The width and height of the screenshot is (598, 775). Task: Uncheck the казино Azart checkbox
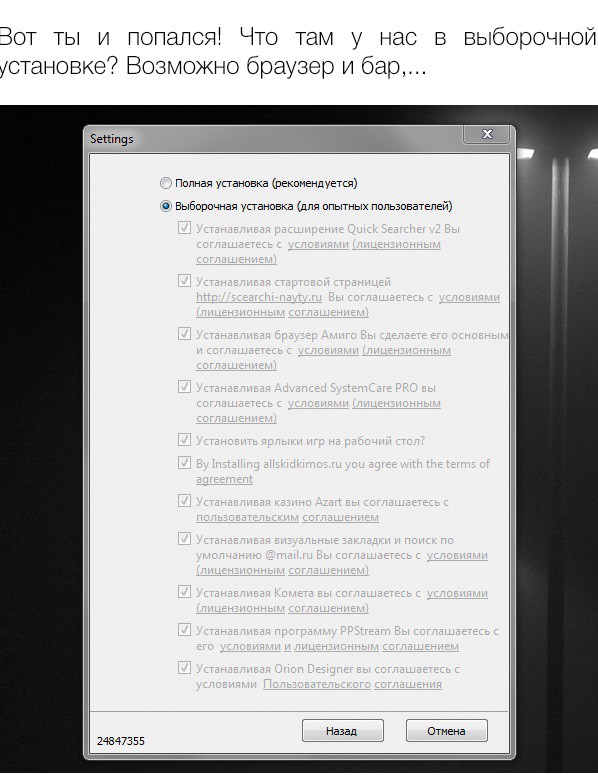click(184, 501)
